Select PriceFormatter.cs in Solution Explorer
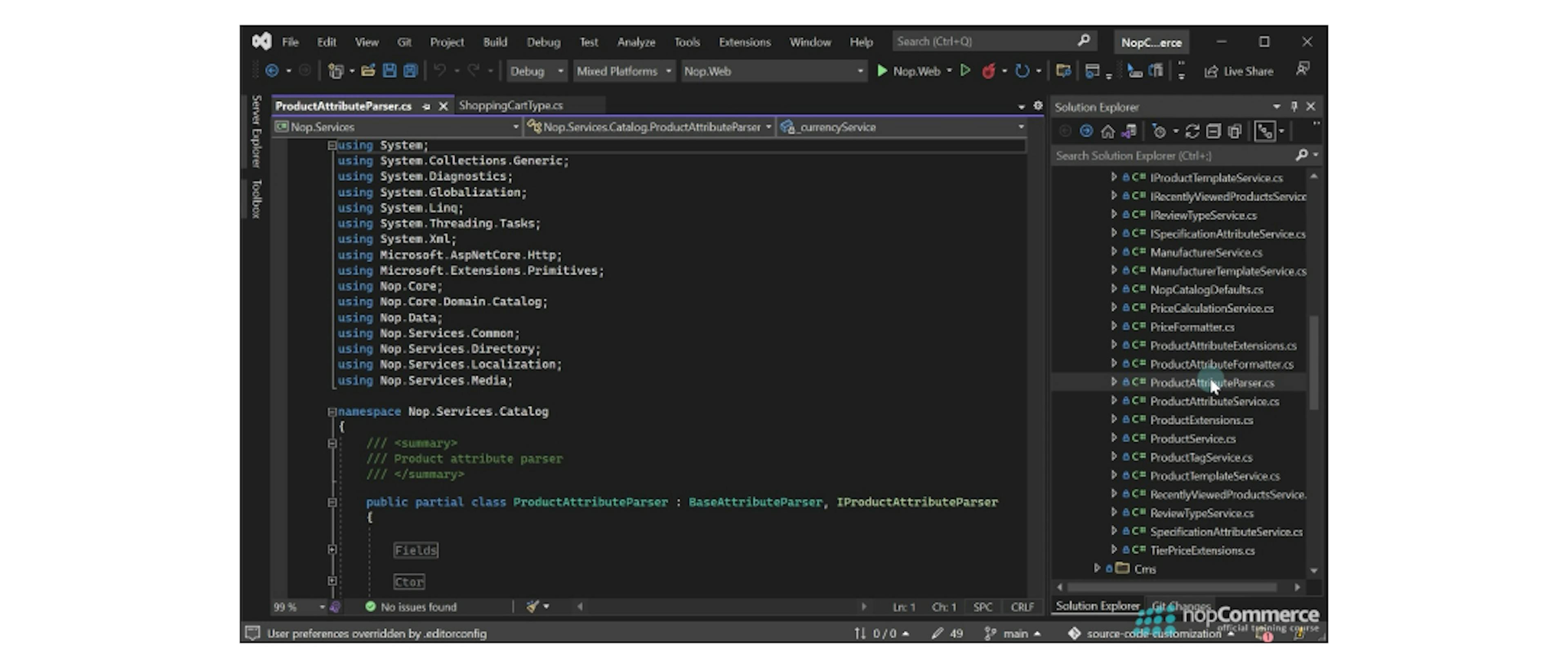Viewport: 1568px width, 668px height. tap(1192, 327)
